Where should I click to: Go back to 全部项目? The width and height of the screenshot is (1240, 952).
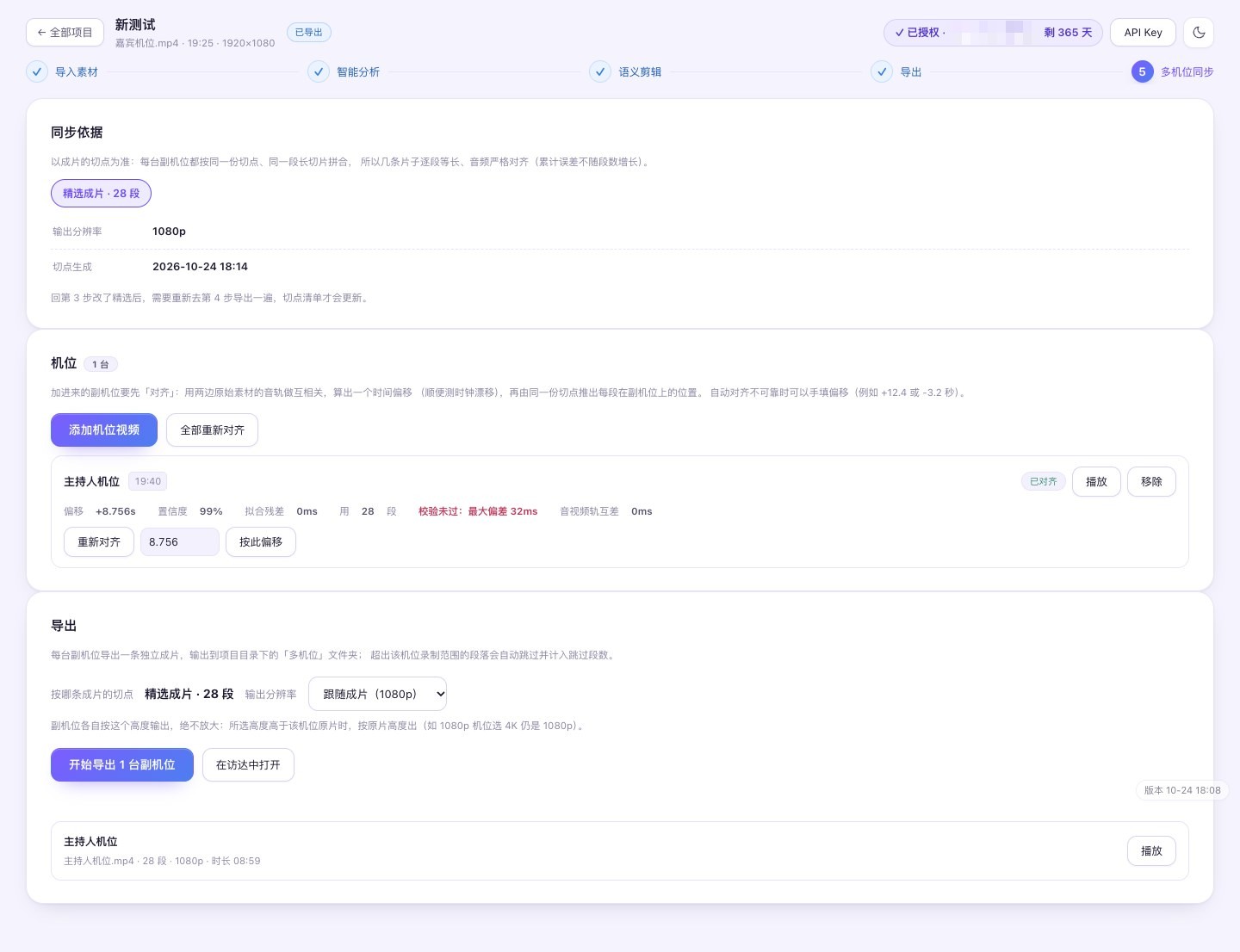click(x=65, y=33)
